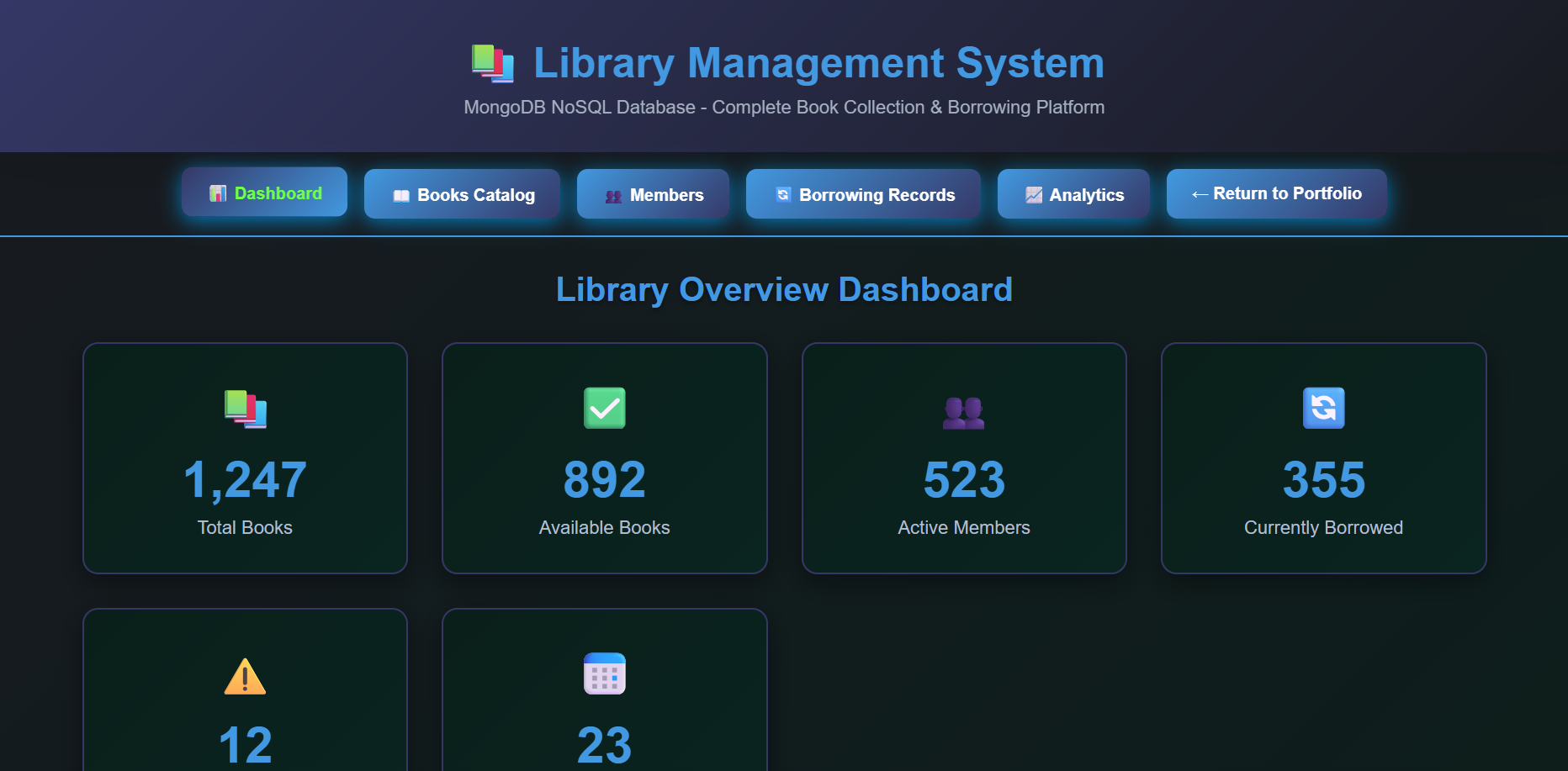Click the Currently Borrowed stat card

1323,458
